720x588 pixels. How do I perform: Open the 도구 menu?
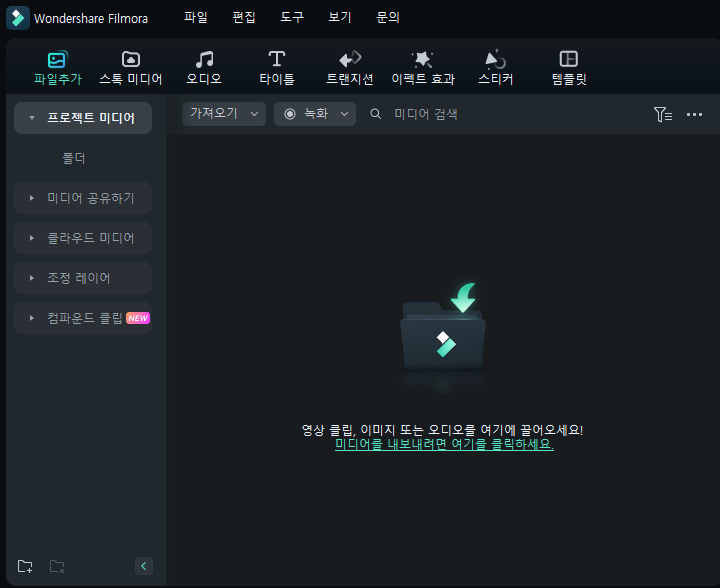[x=292, y=17]
